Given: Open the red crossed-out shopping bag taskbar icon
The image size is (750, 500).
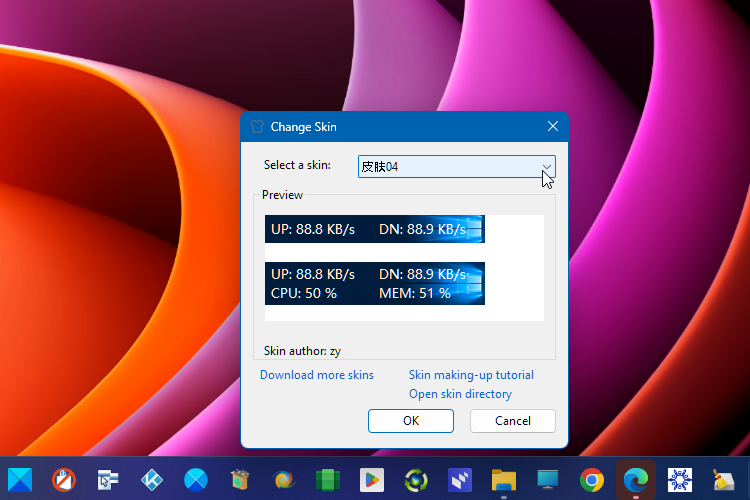Looking at the screenshot, I should coord(64,479).
